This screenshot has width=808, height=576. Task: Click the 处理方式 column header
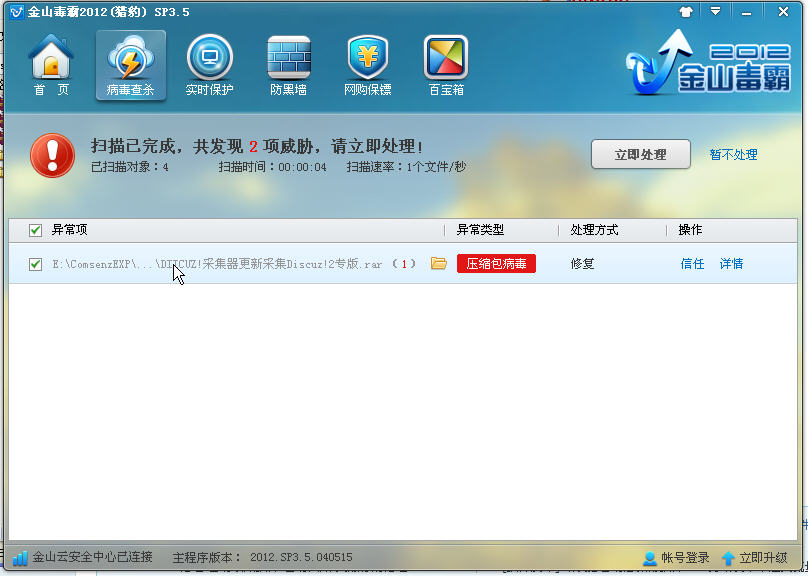pos(594,230)
